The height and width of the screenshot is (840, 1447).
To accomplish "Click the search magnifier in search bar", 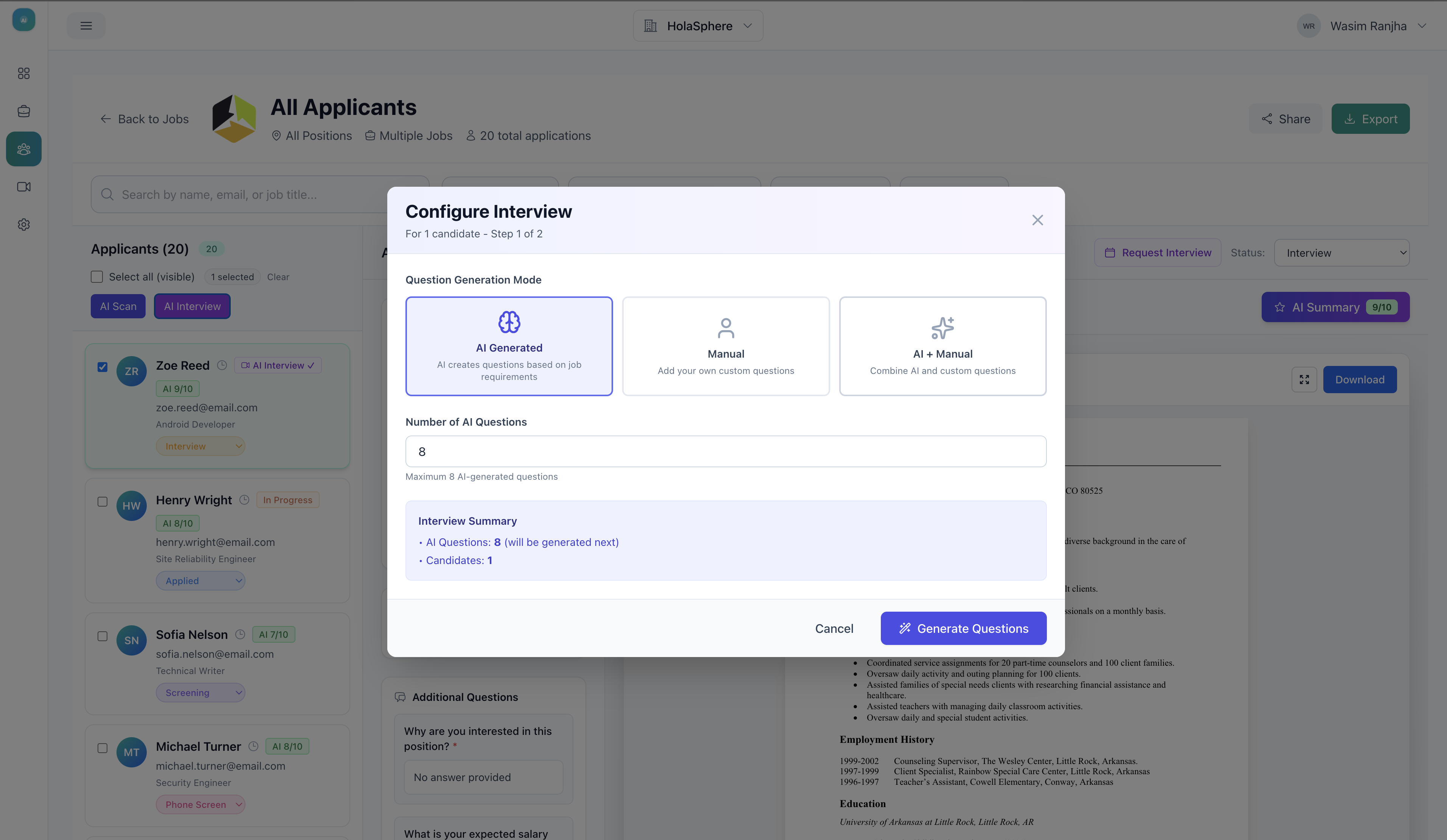I will pyautogui.click(x=107, y=195).
